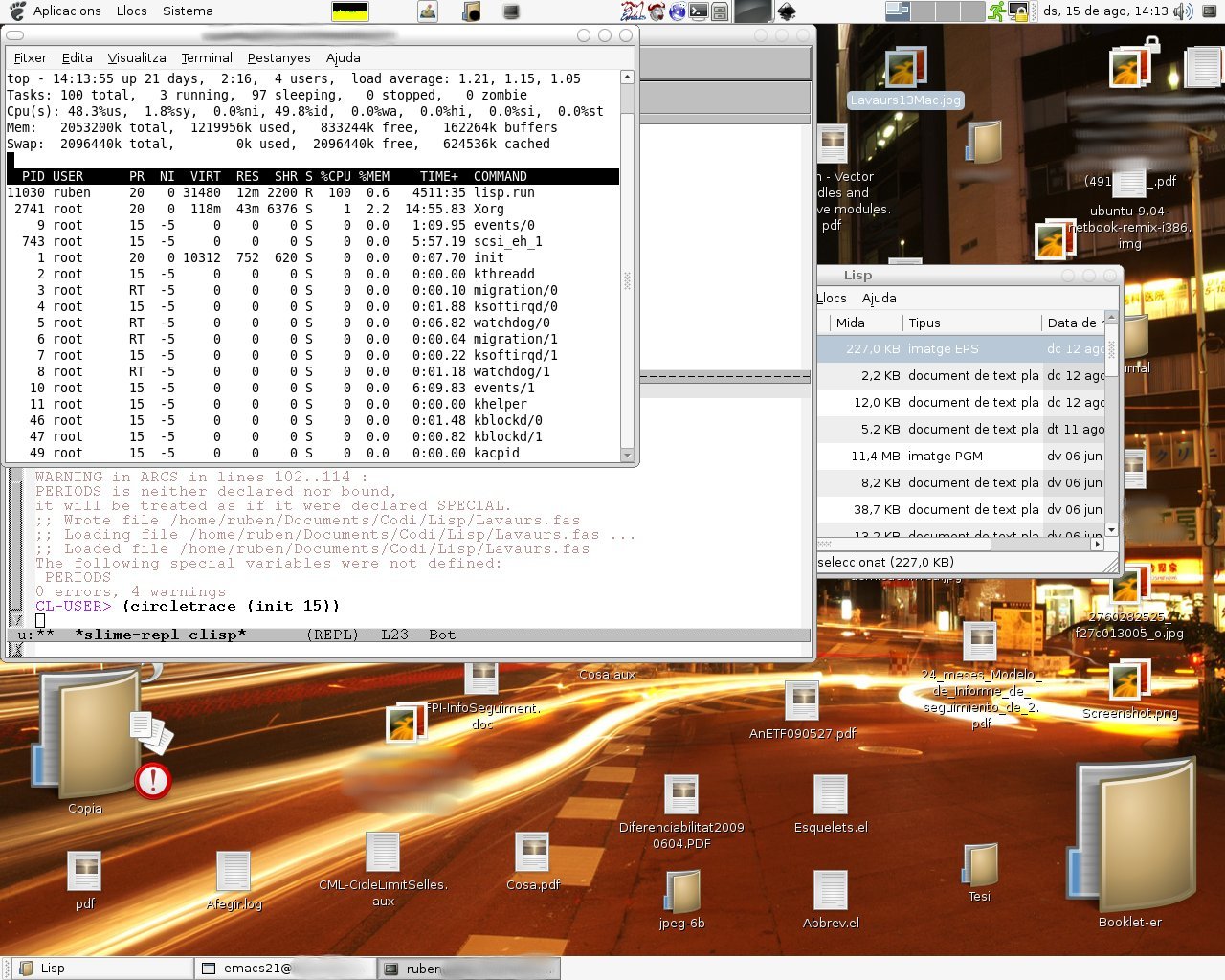Click the Cosa.aux label on the desktop
1225x980 pixels.
pyautogui.click(x=607, y=675)
